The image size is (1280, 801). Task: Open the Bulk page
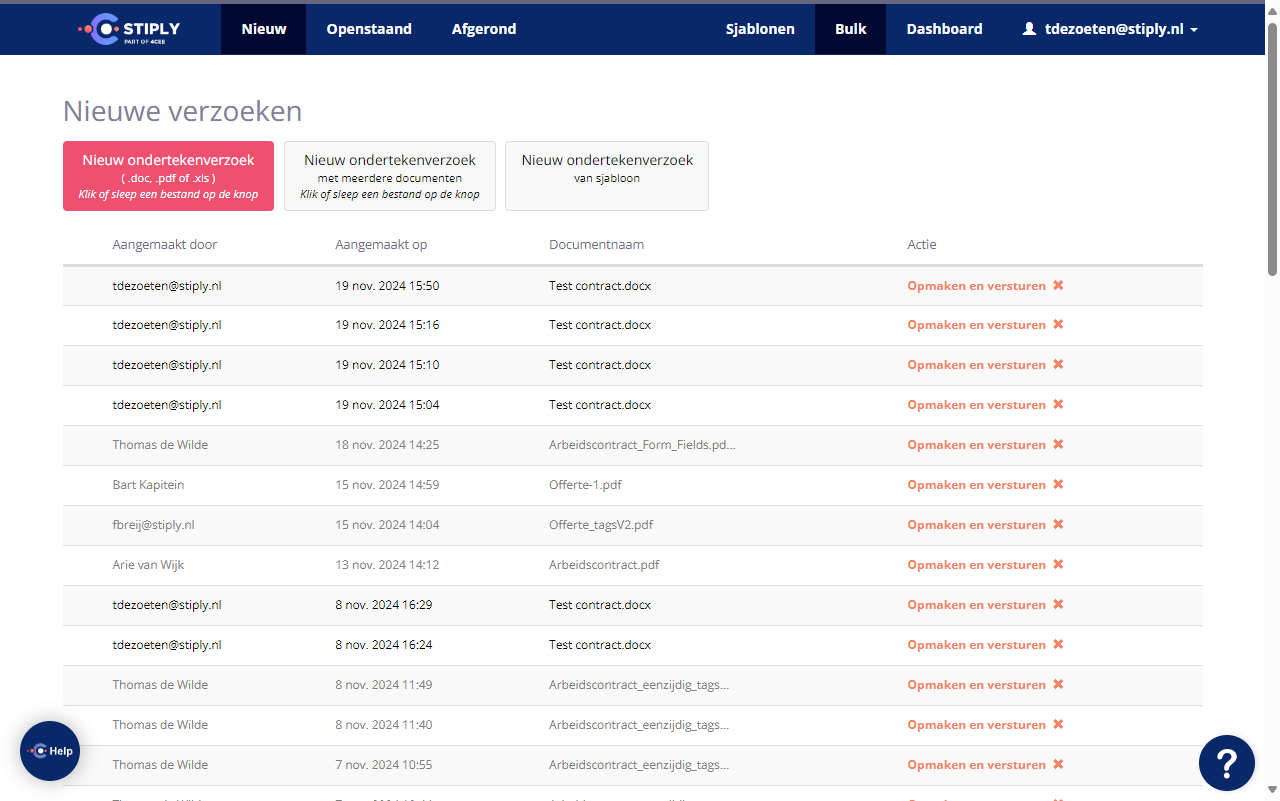[850, 29]
